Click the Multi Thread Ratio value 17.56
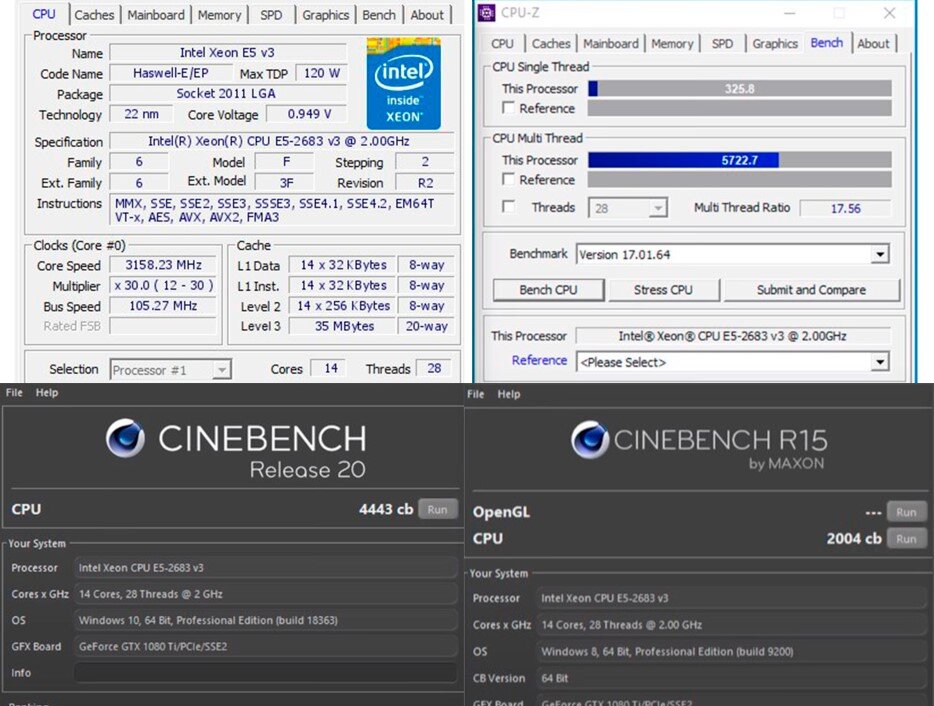 click(x=845, y=208)
